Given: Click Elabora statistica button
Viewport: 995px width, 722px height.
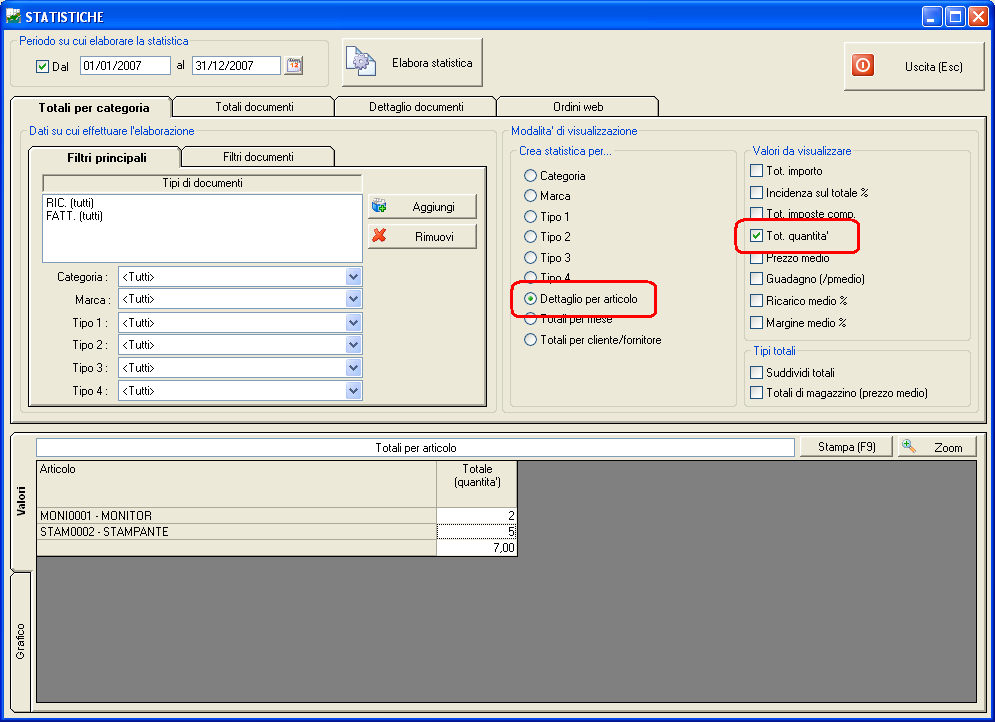Looking at the screenshot, I should 412,62.
